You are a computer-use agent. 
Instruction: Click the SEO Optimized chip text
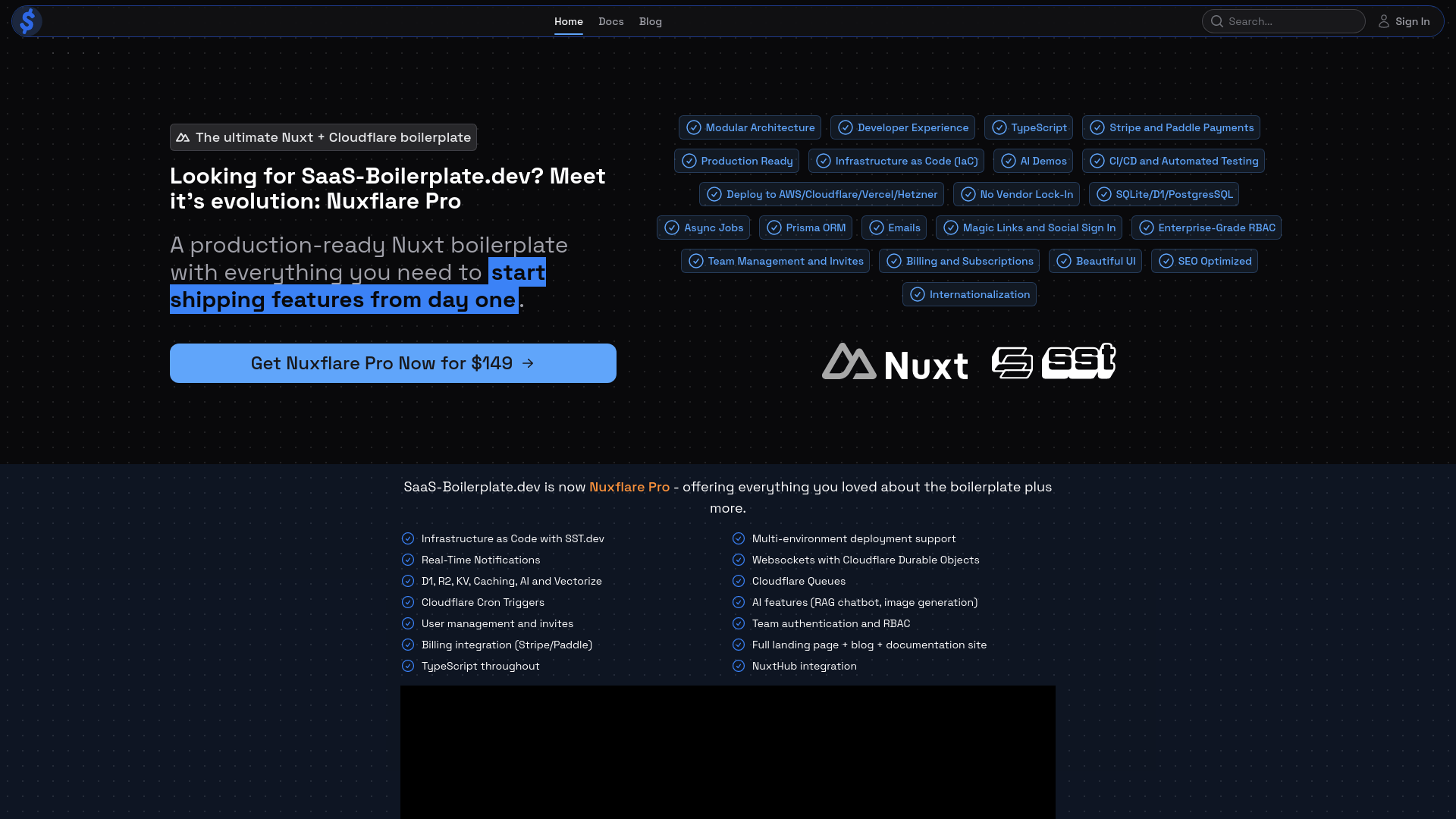1215,261
